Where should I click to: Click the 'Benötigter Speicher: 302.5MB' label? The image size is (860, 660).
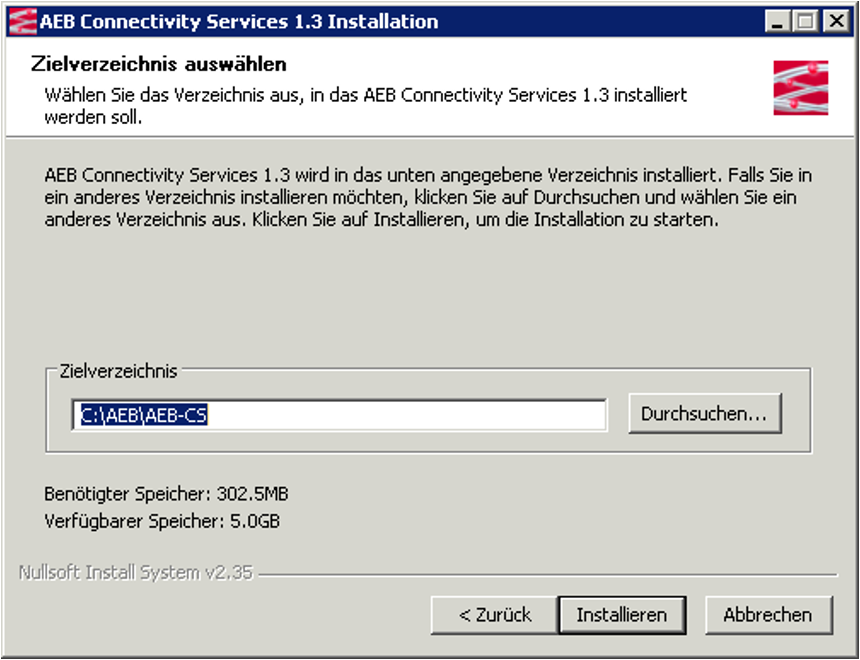coord(166,494)
